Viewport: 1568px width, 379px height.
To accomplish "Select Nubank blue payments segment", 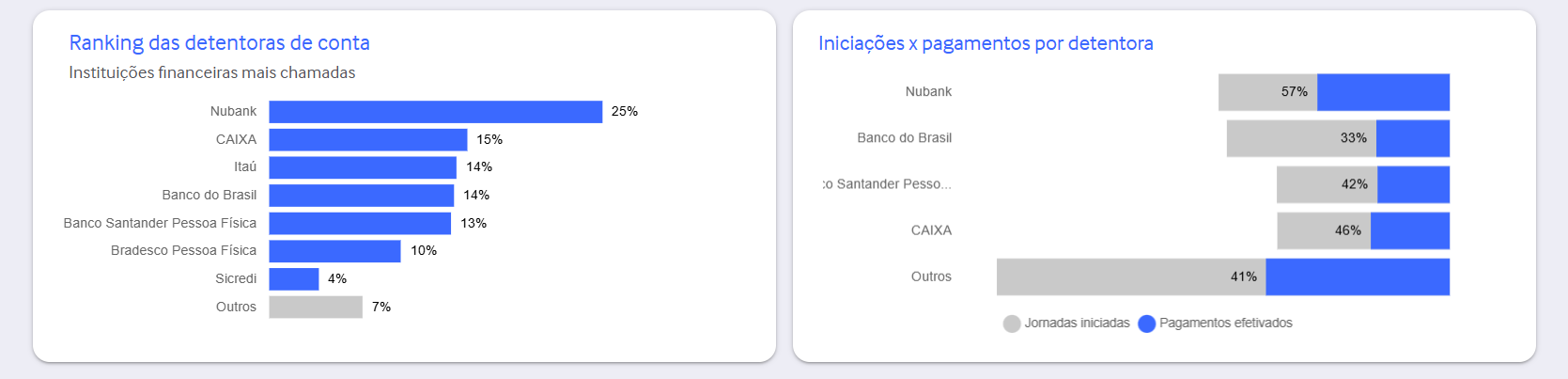I will (1383, 92).
